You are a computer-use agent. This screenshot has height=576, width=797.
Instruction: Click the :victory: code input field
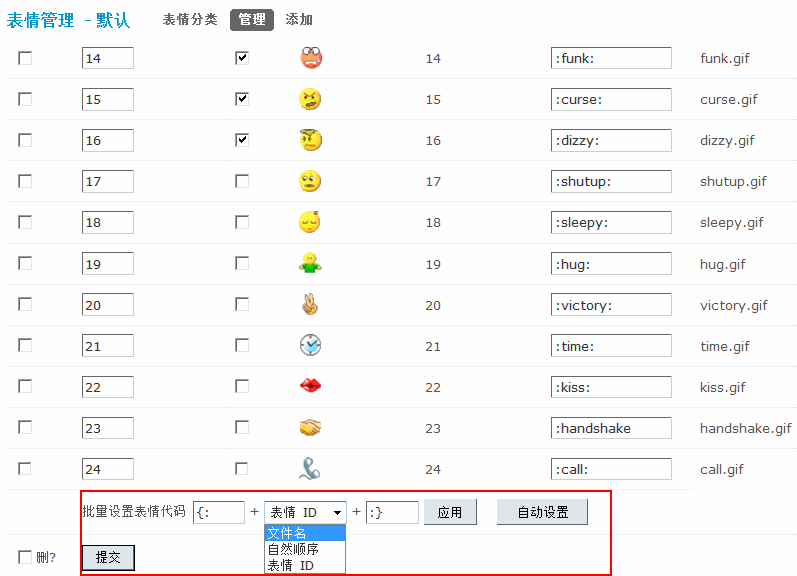(x=611, y=305)
